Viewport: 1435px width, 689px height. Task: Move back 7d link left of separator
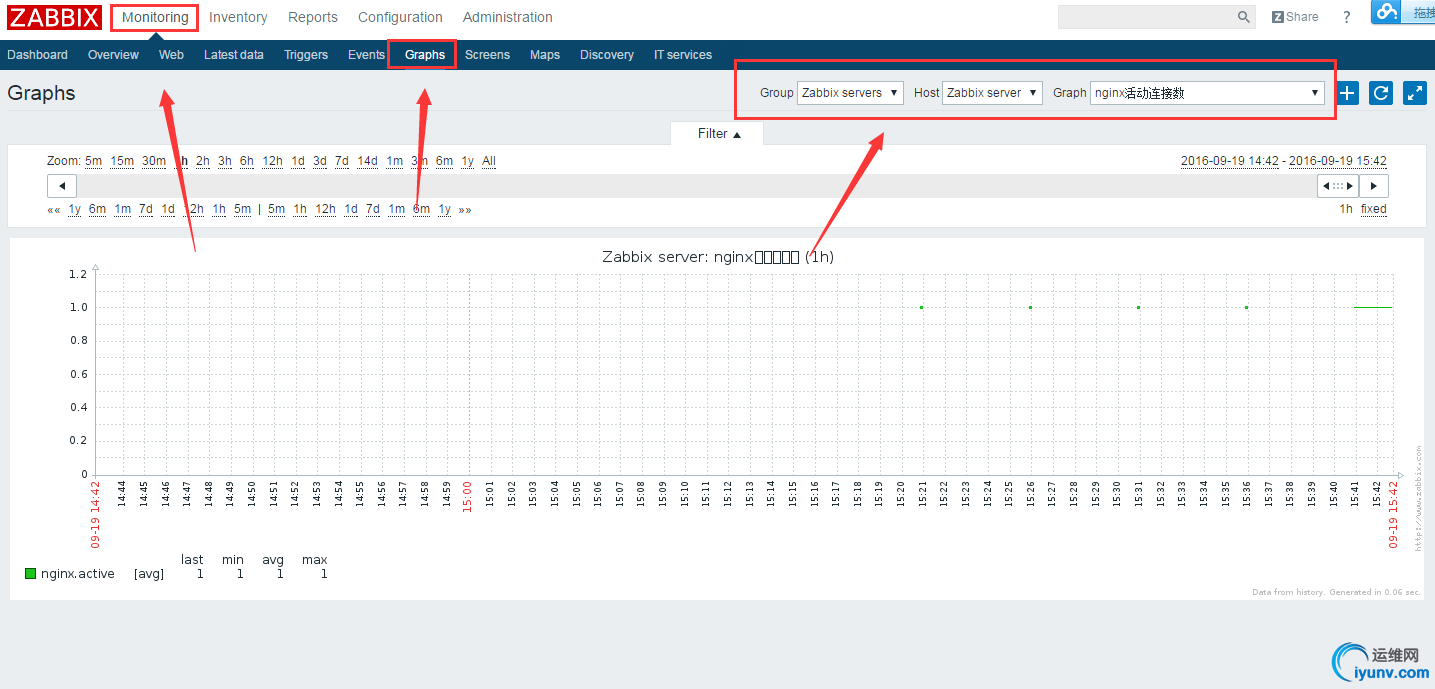click(146, 210)
